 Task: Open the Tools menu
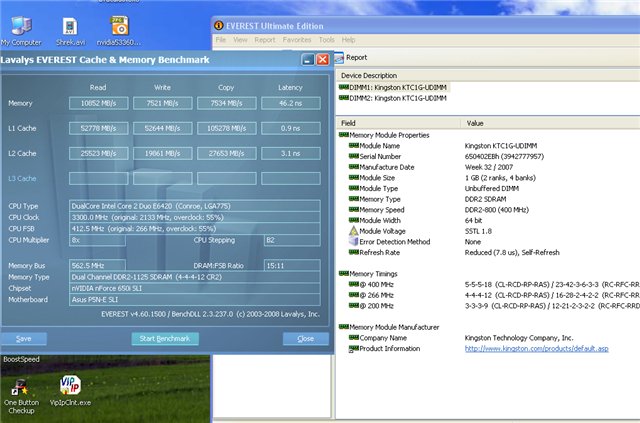pyautogui.click(x=328, y=40)
